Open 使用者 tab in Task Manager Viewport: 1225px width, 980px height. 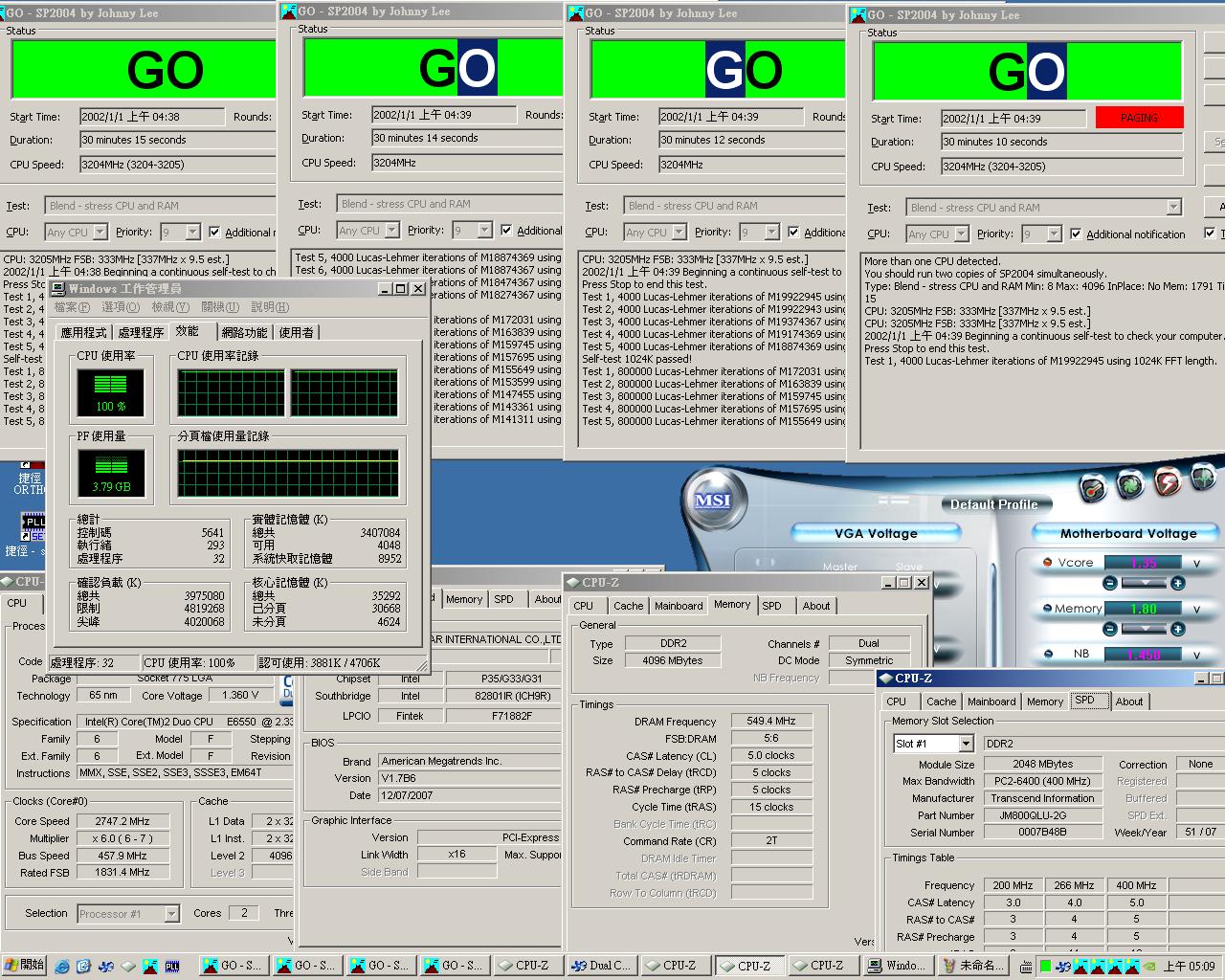[297, 332]
